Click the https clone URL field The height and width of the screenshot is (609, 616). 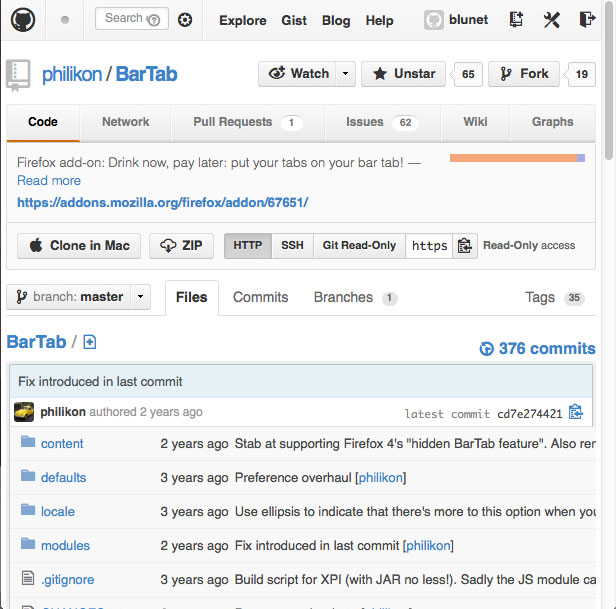coord(429,246)
